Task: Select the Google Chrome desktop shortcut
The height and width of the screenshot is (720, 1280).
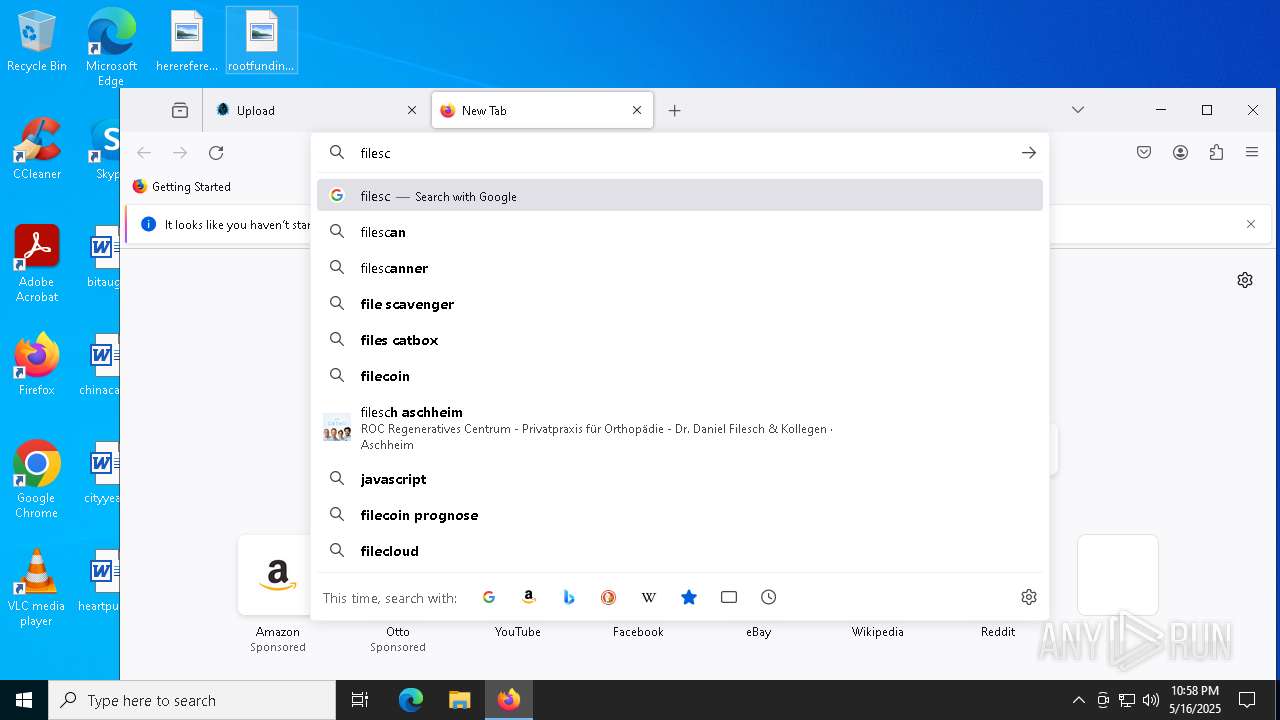Action: pos(37,480)
